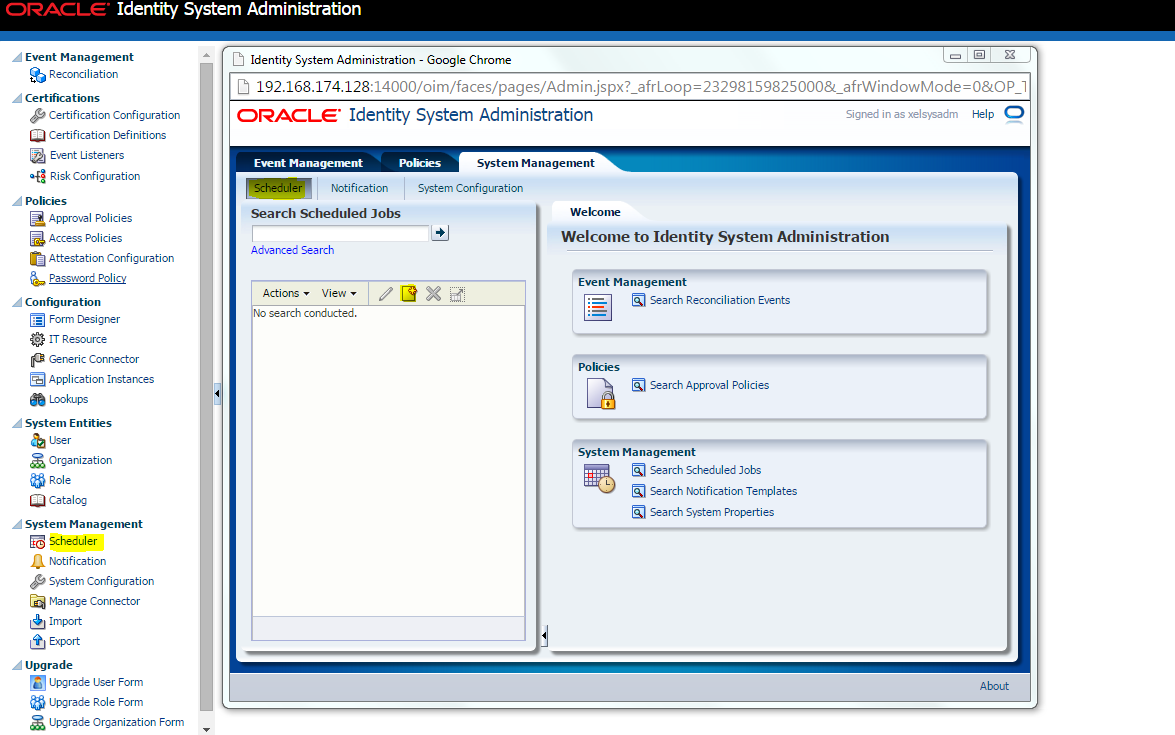This screenshot has width=1175, height=735.
Task: Collapse the Event Management sidebar section
Action: click(x=17, y=57)
